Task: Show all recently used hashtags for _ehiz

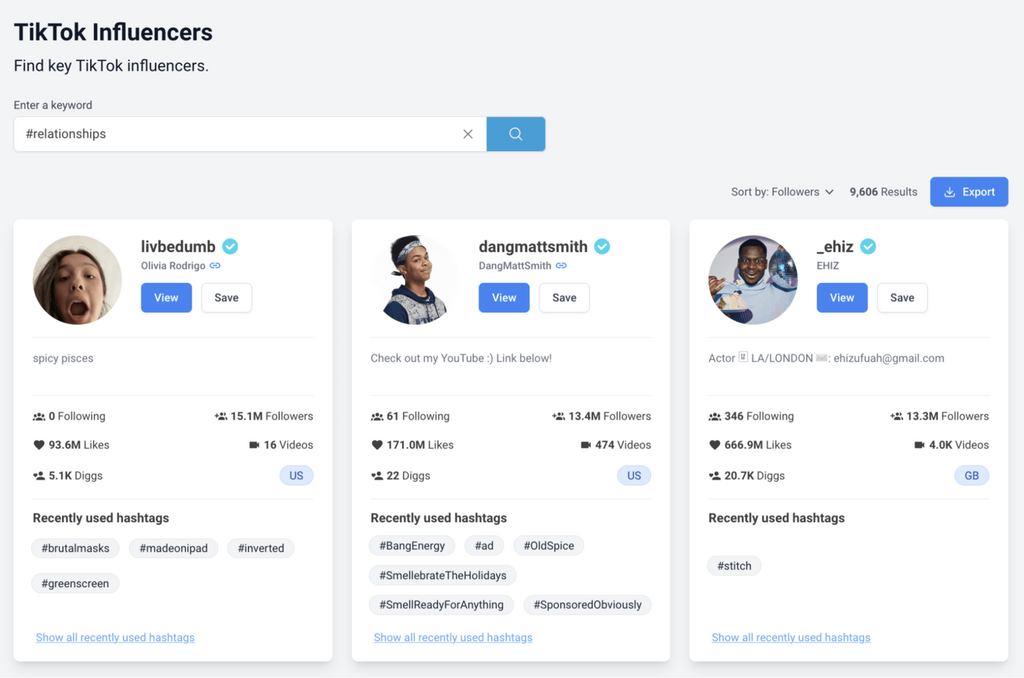Action: click(791, 637)
